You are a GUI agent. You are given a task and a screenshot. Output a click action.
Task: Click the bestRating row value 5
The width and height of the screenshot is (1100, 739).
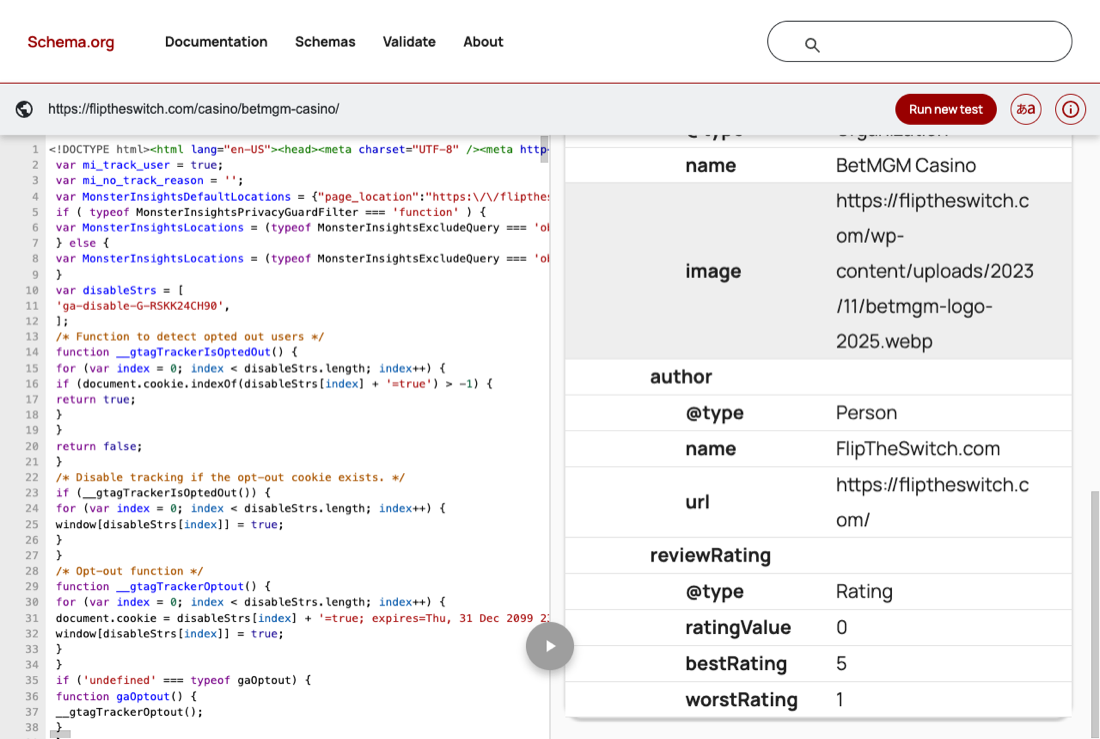coord(841,664)
